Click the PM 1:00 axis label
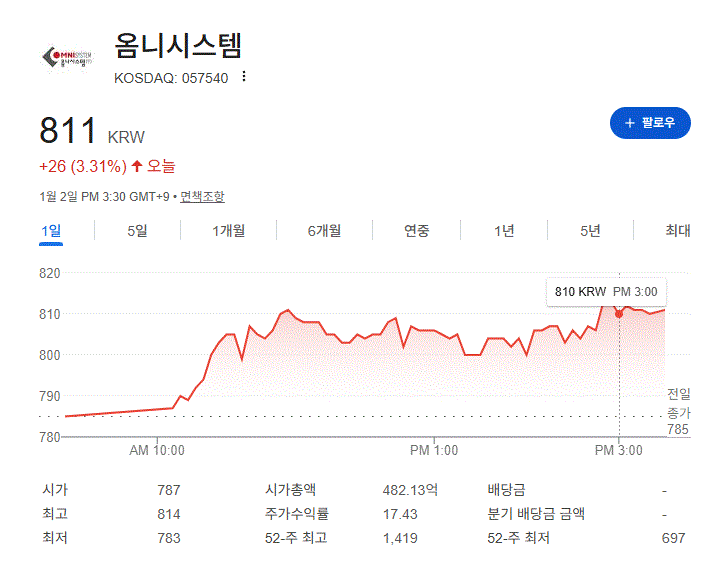The width and height of the screenshot is (706, 570). point(434,450)
